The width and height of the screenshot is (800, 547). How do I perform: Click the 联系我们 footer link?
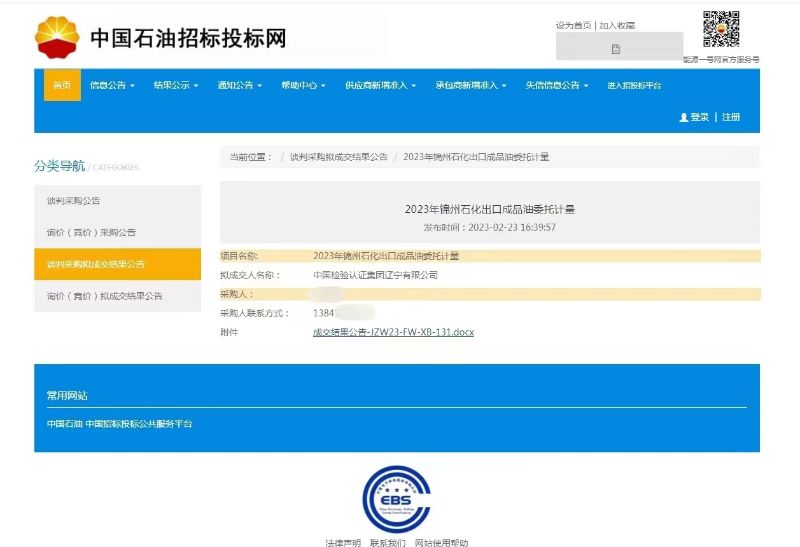click(388, 542)
